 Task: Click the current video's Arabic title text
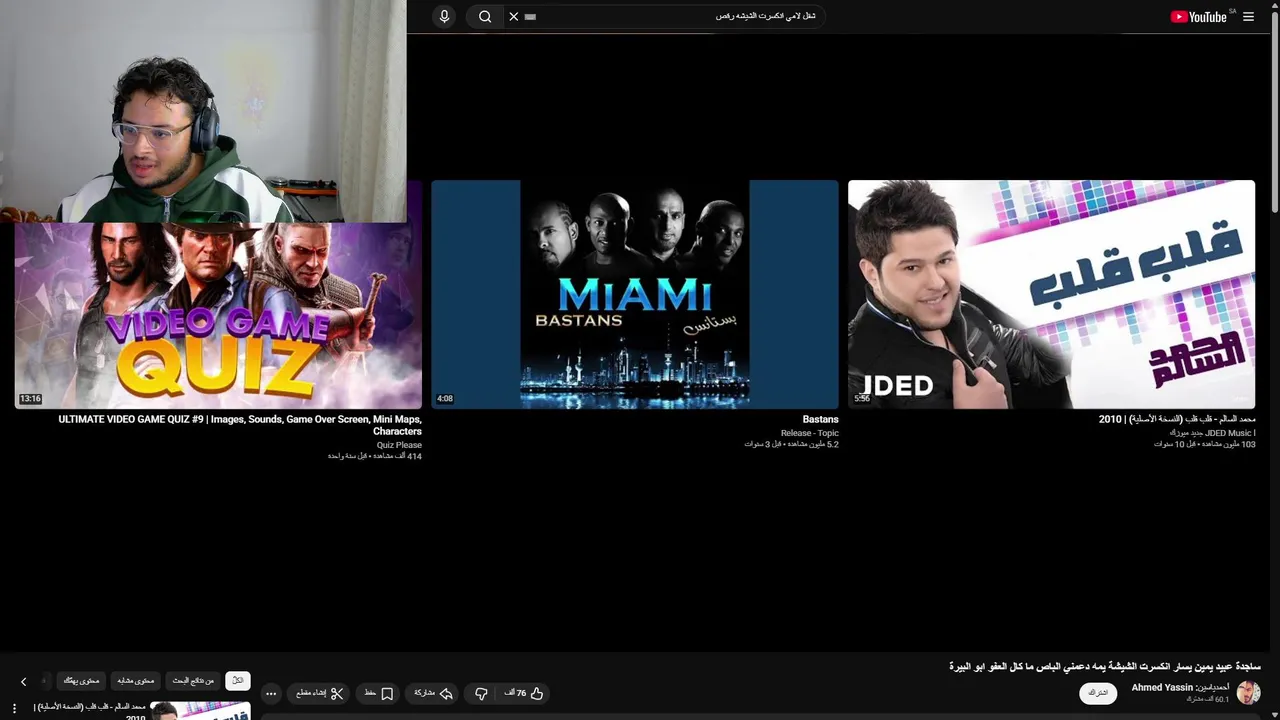pyautogui.click(x=1105, y=666)
